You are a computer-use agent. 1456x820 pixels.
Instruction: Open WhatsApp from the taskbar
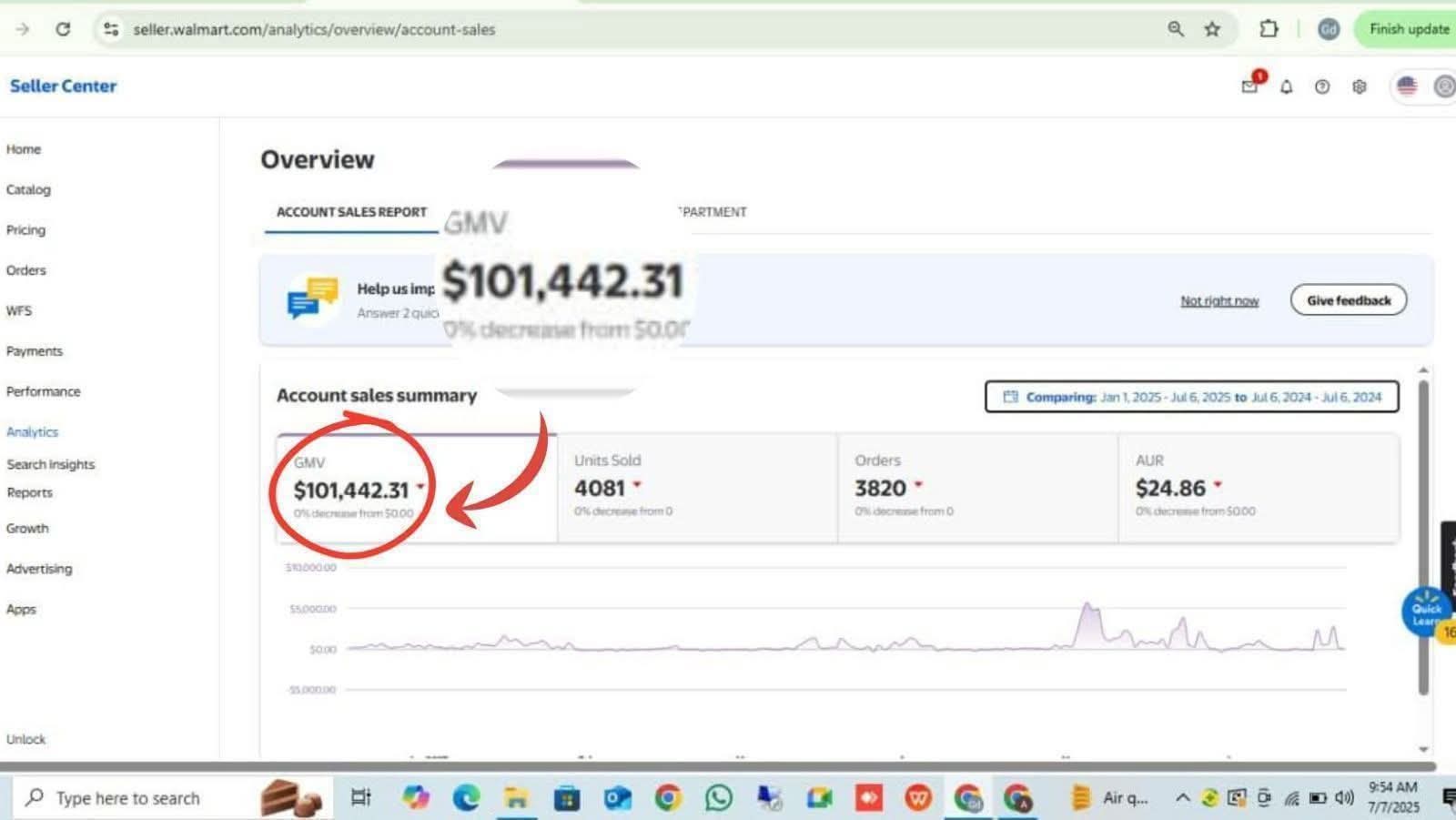(718, 798)
